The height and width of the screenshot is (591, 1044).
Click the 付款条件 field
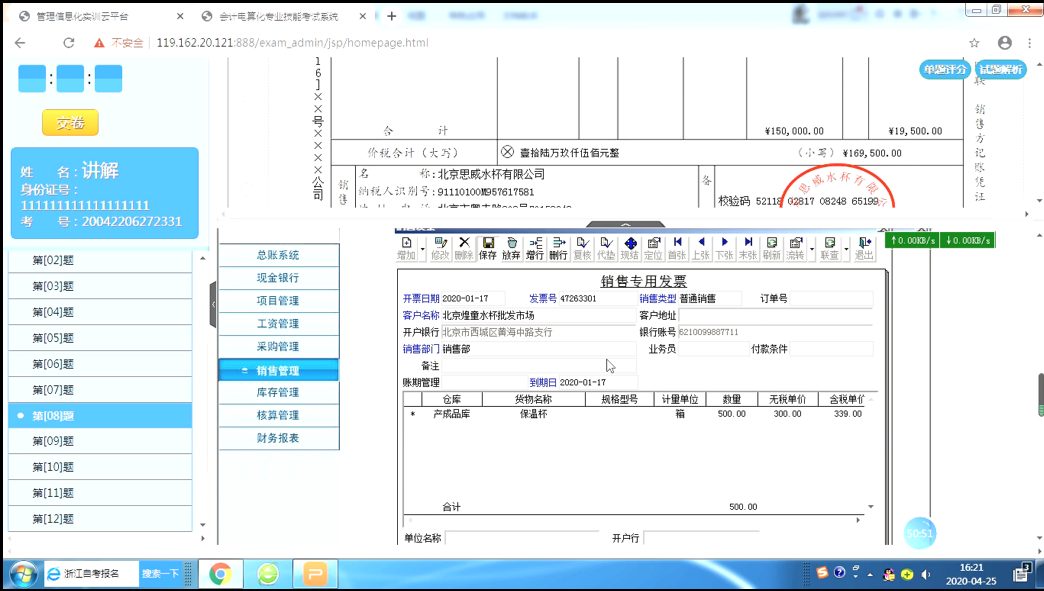point(831,349)
